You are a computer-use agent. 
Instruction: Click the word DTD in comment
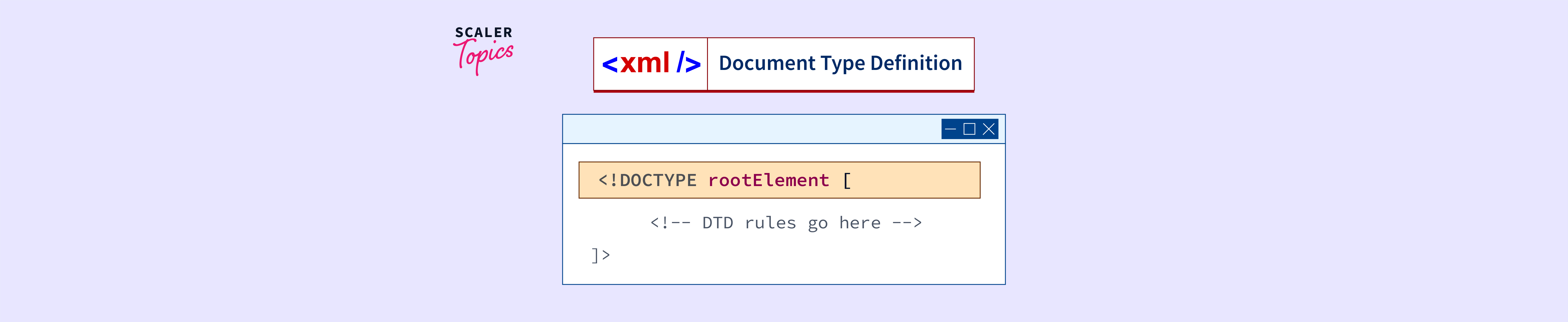pyautogui.click(x=718, y=223)
